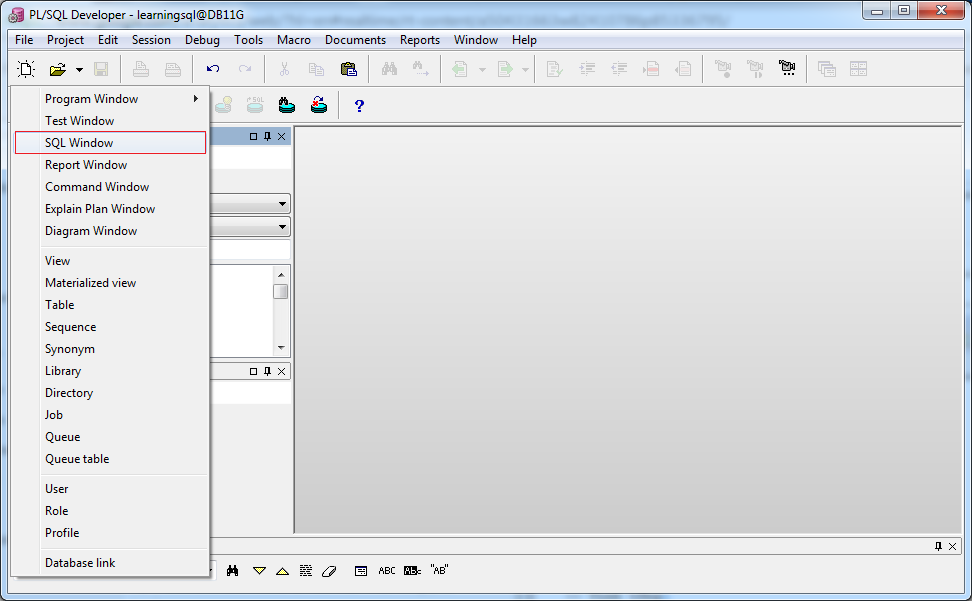The height and width of the screenshot is (601, 972).
Task: Open the Navigate back history dropdown arrow
Action: (x=482, y=69)
